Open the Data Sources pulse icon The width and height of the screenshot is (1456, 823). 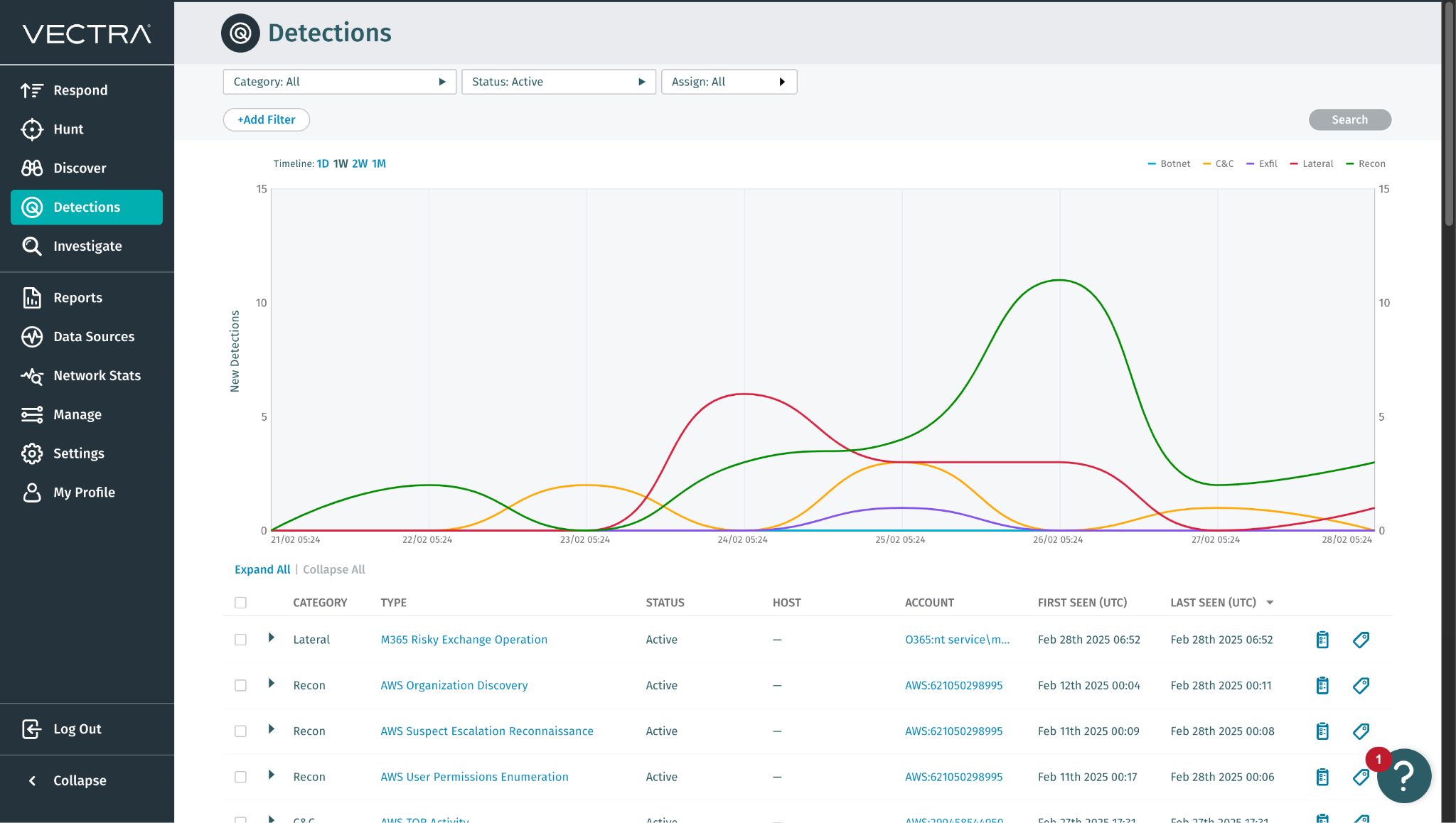click(32, 337)
